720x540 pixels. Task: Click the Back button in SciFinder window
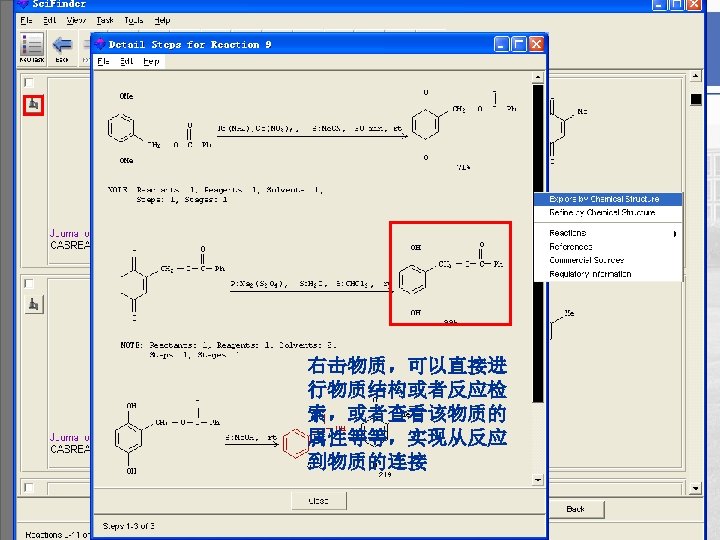point(575,509)
